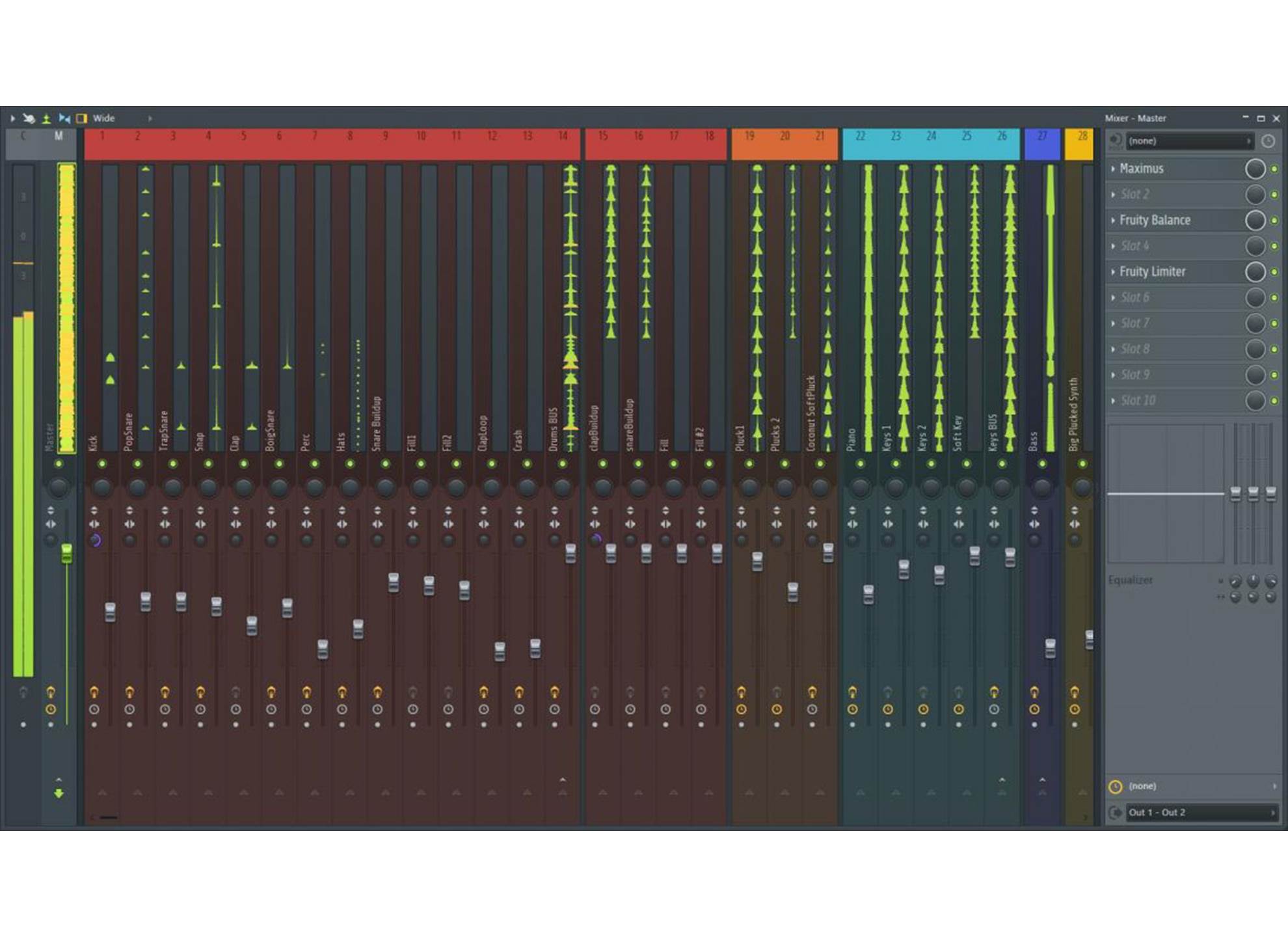Toggle the Fruity Limiter enable LED
Screen dimensions: 1288x937
point(1274,272)
